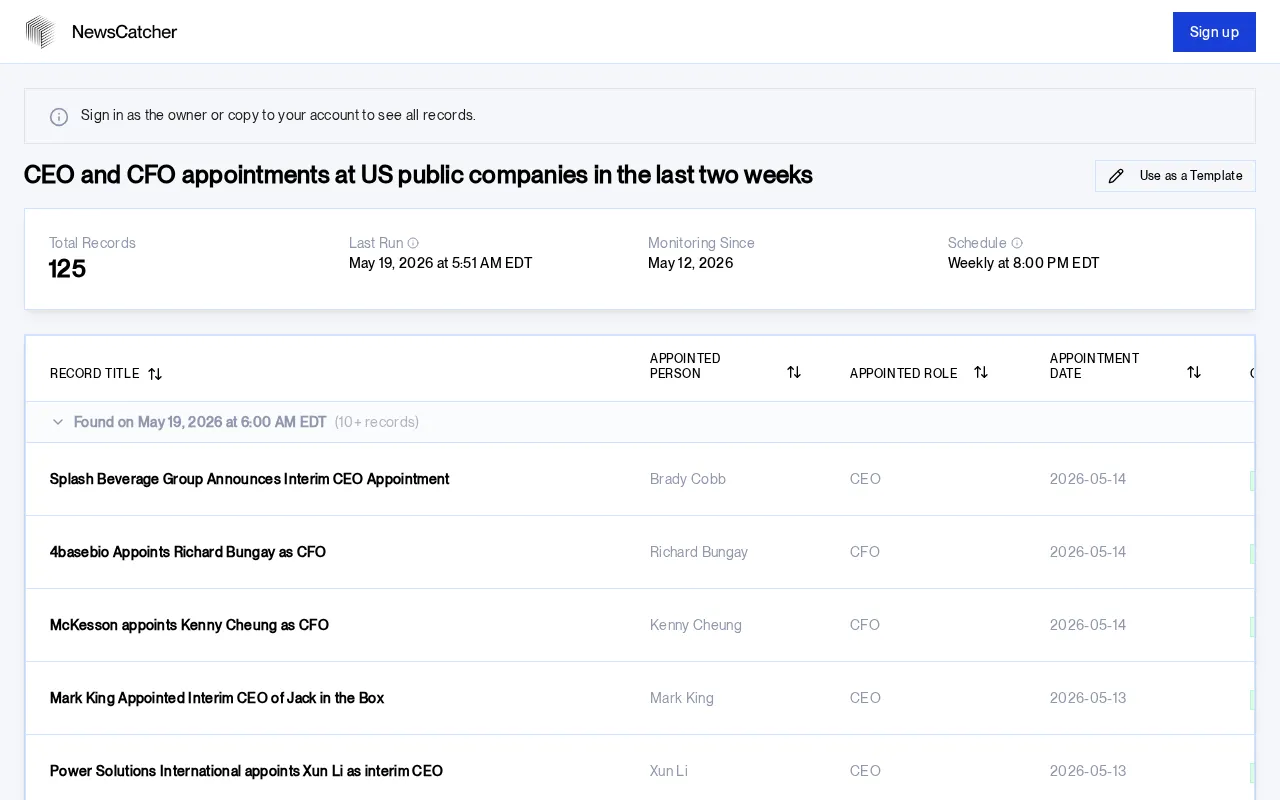The width and height of the screenshot is (1280, 800).
Task: Click the (10+ records) count label
Action: [377, 422]
